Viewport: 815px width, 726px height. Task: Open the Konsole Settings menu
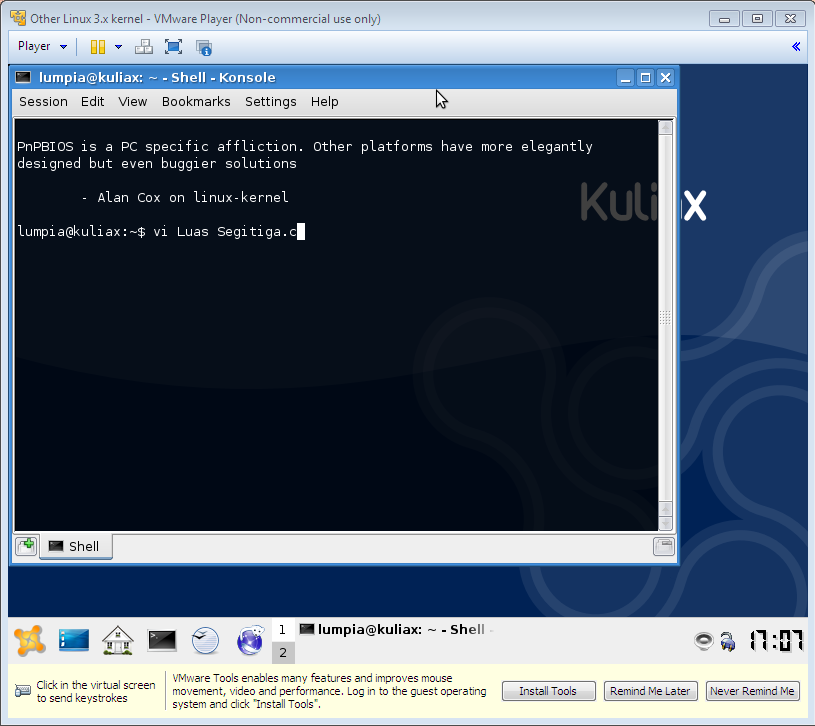pyautogui.click(x=270, y=102)
